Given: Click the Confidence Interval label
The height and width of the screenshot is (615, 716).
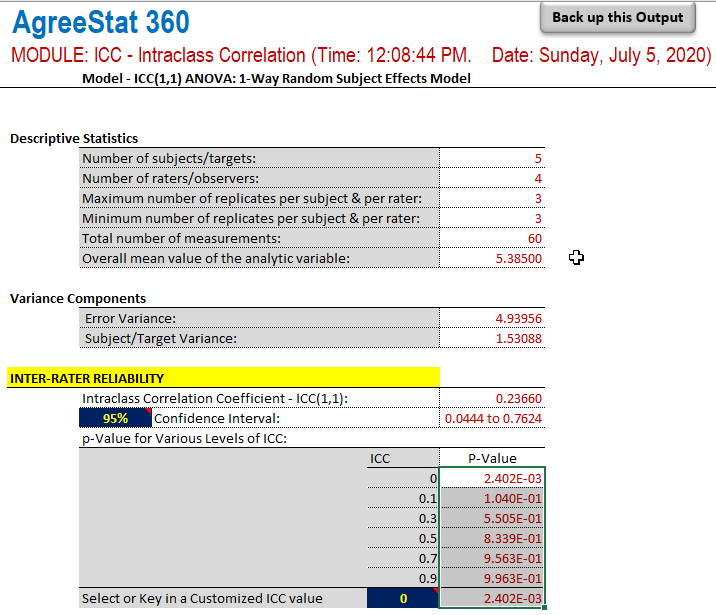Looking at the screenshot, I should point(217,418).
